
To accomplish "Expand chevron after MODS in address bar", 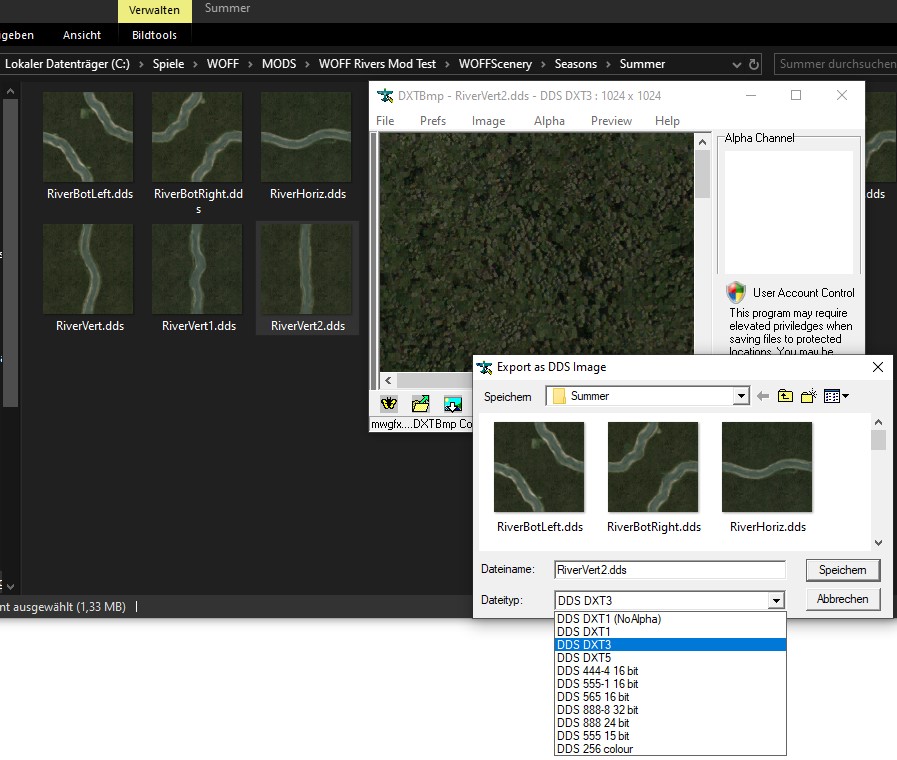I will [x=307, y=64].
